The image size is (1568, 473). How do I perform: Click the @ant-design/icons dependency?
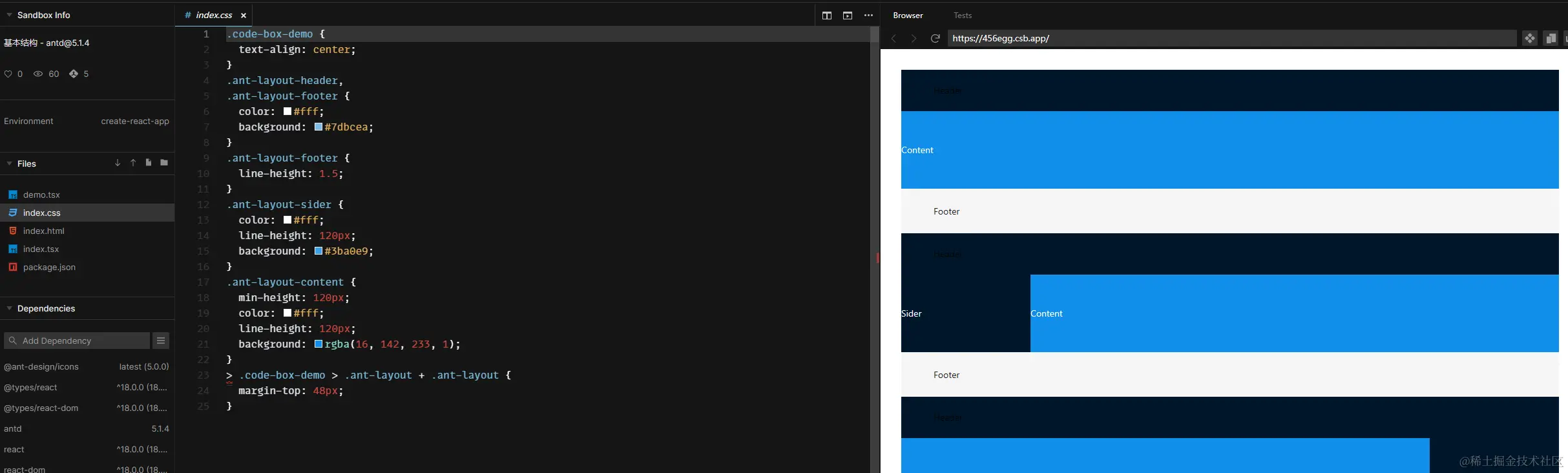[87, 366]
